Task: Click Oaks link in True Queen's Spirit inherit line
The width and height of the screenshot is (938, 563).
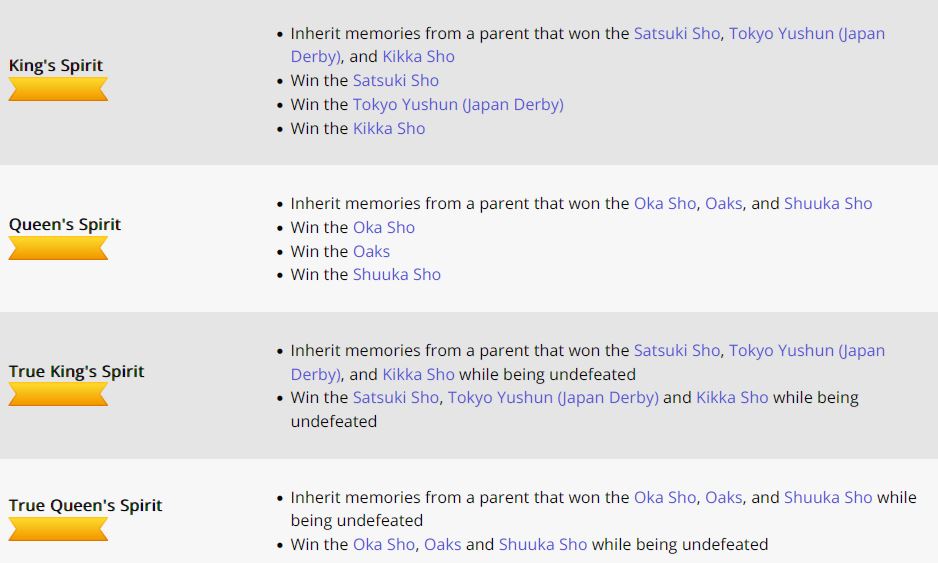Action: (x=723, y=498)
